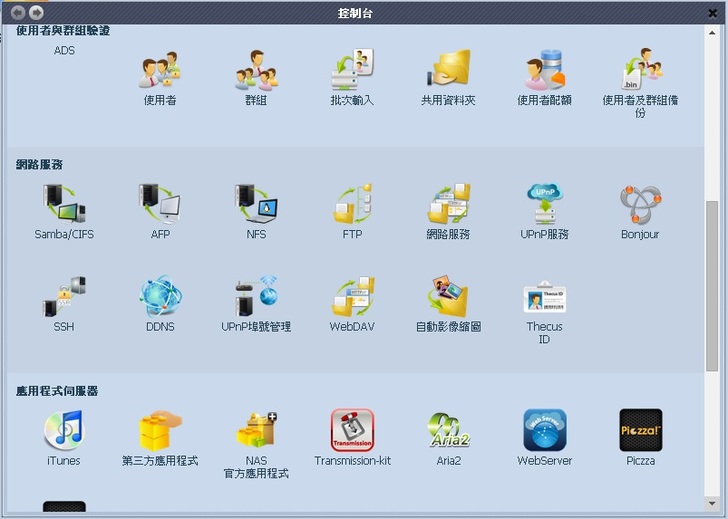The height and width of the screenshot is (519, 728).
Task: Open 第三方應用程式 third-party apps
Action: point(160,430)
